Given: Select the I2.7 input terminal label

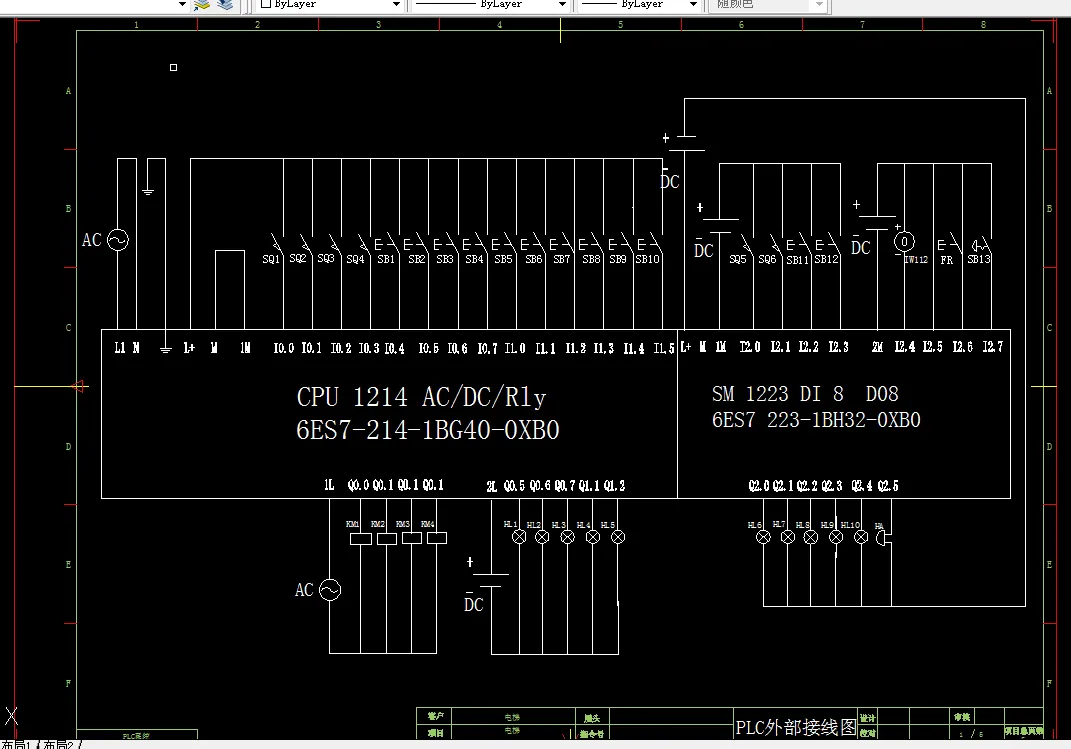Looking at the screenshot, I should (993, 348).
